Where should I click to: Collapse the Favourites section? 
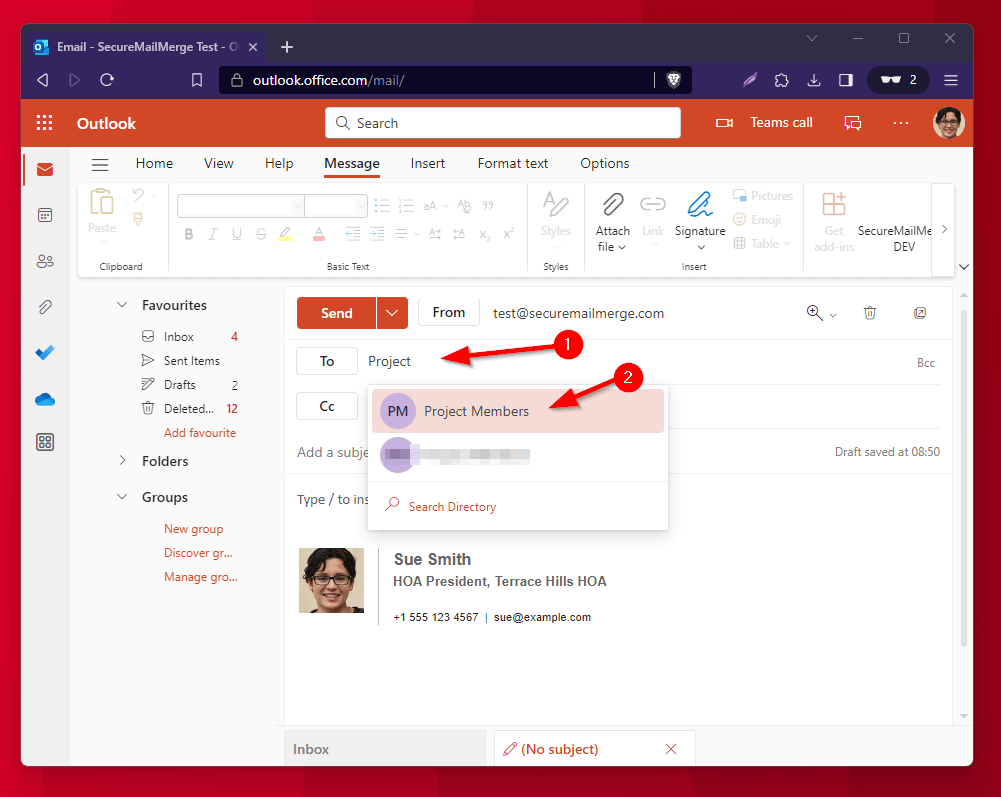coord(122,304)
